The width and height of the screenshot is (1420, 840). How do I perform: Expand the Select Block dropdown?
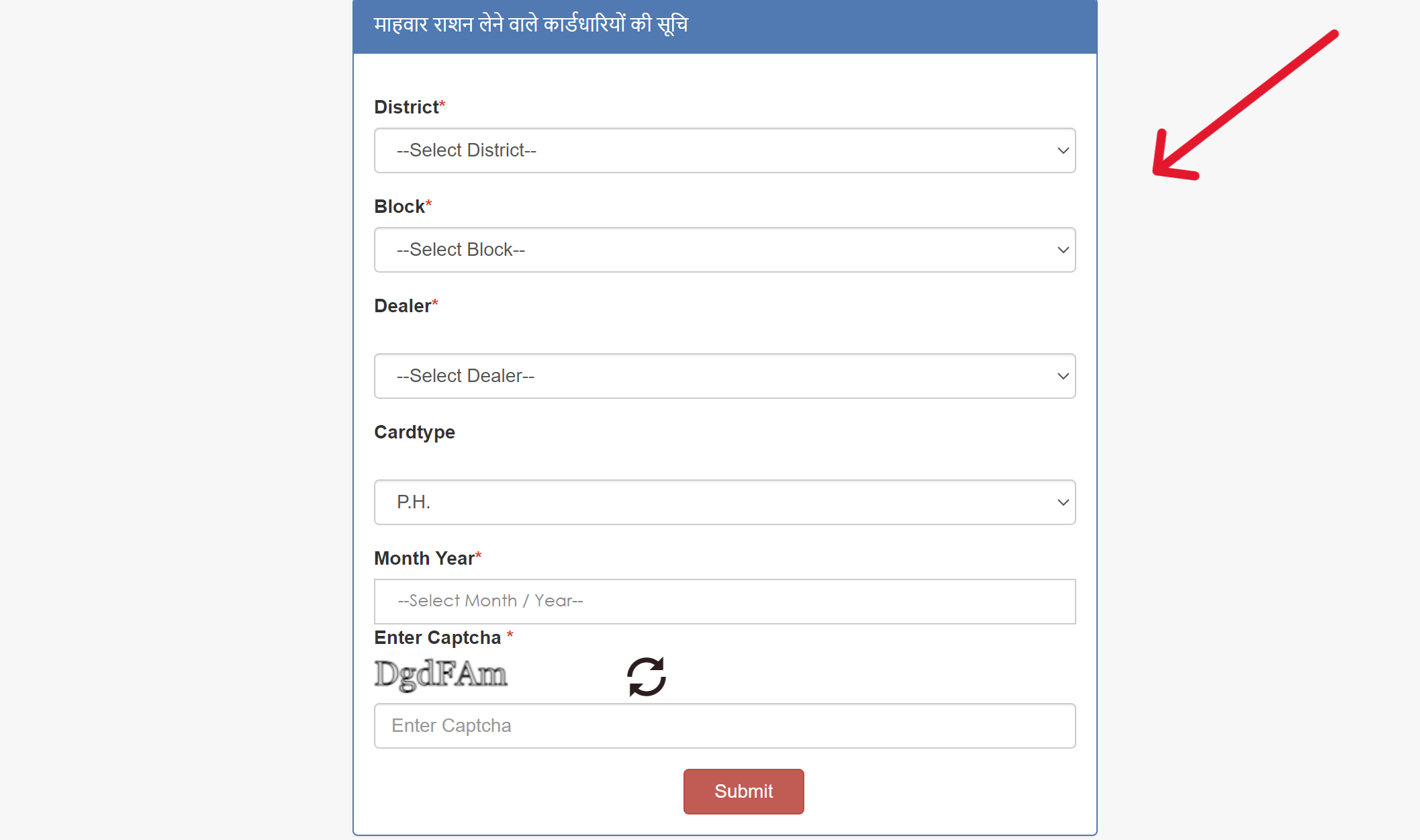724,250
